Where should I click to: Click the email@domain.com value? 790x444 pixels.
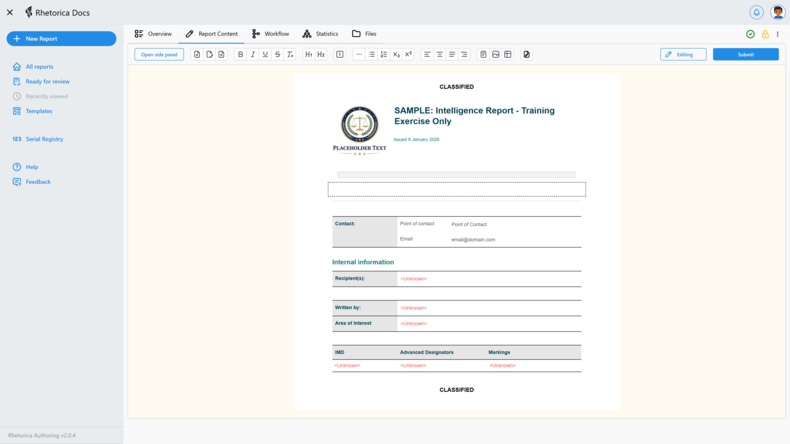[x=473, y=240]
